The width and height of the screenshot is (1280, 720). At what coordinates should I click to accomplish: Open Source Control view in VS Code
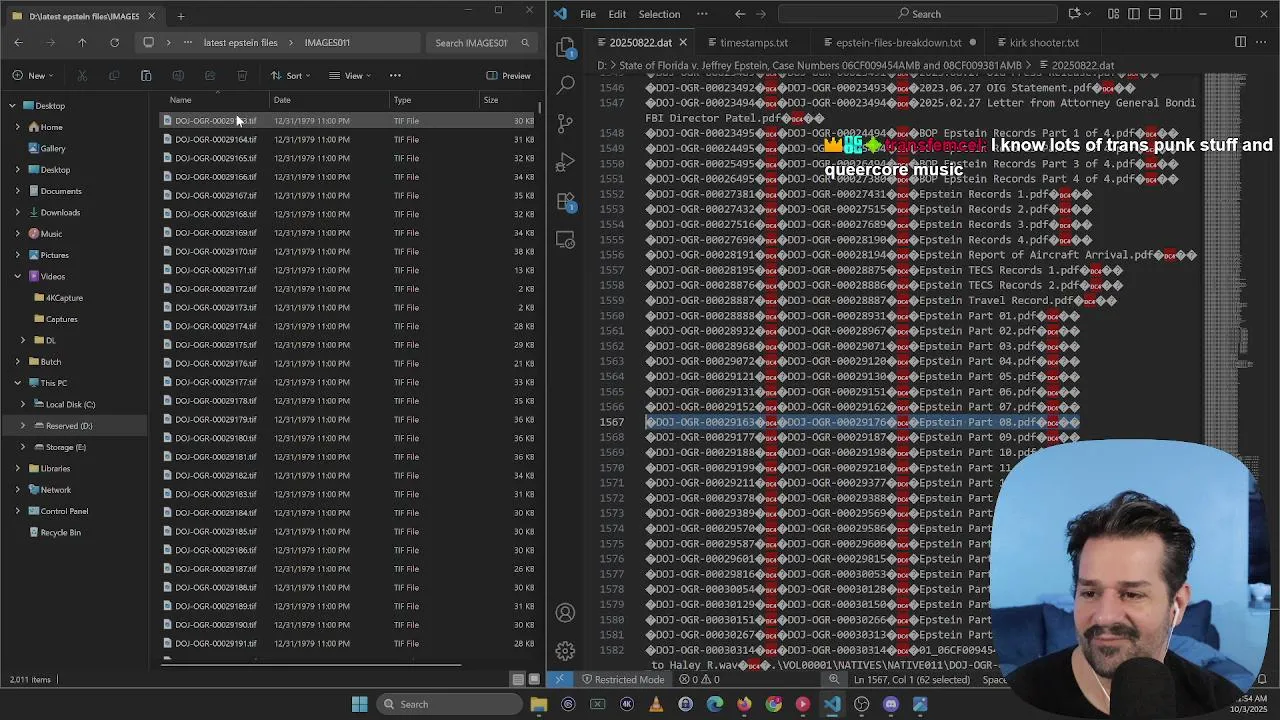pyautogui.click(x=566, y=124)
